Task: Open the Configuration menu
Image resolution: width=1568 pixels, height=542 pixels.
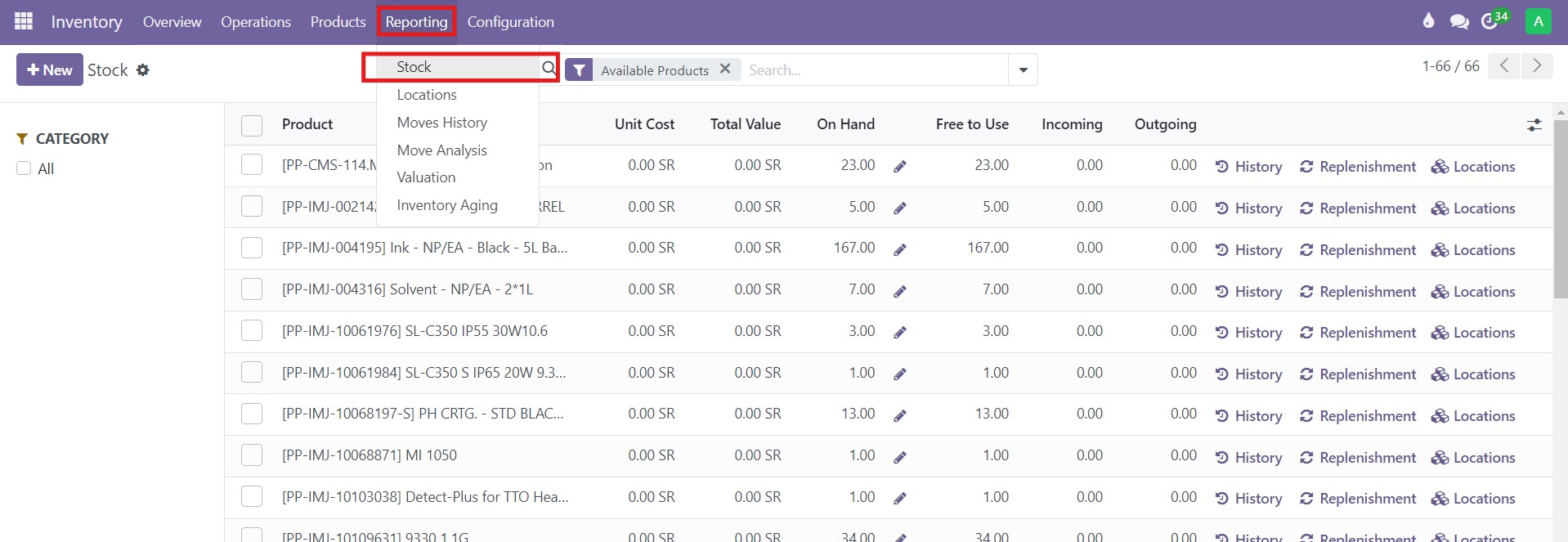Action: (510, 22)
